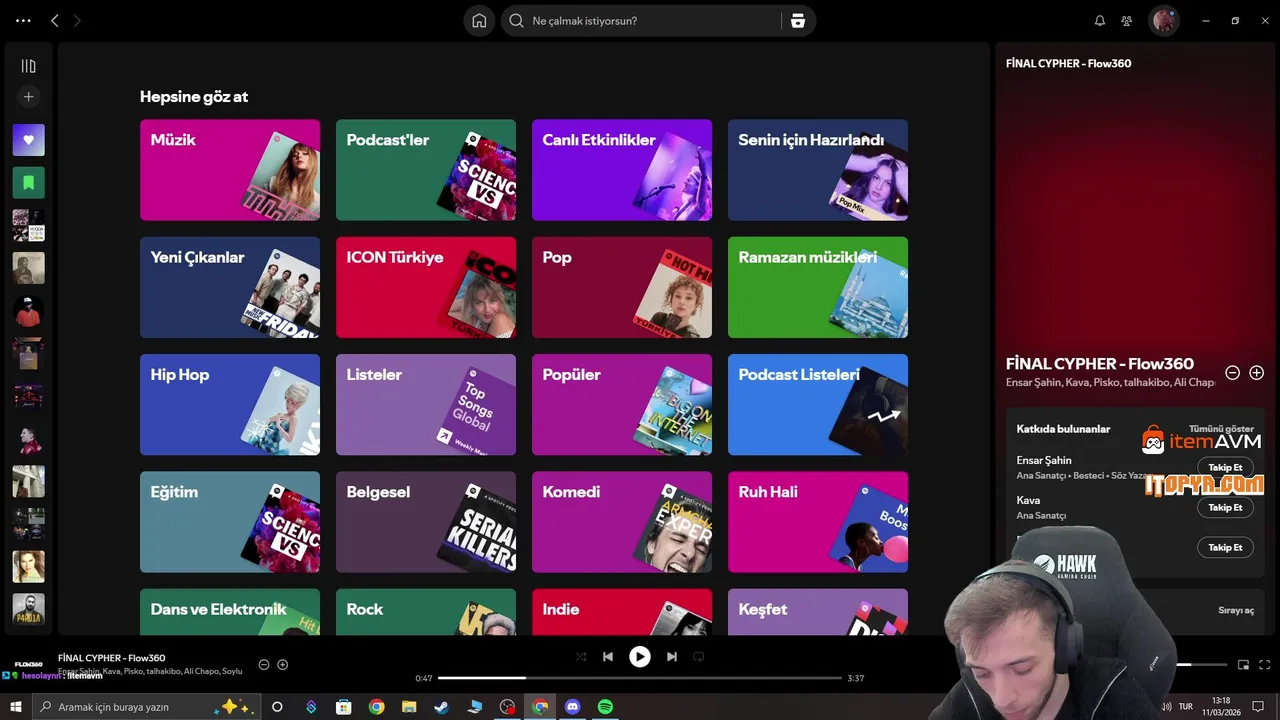Viewport: 1280px width, 720px height.
Task: Open the Ruh Hali category card
Action: pos(818,522)
